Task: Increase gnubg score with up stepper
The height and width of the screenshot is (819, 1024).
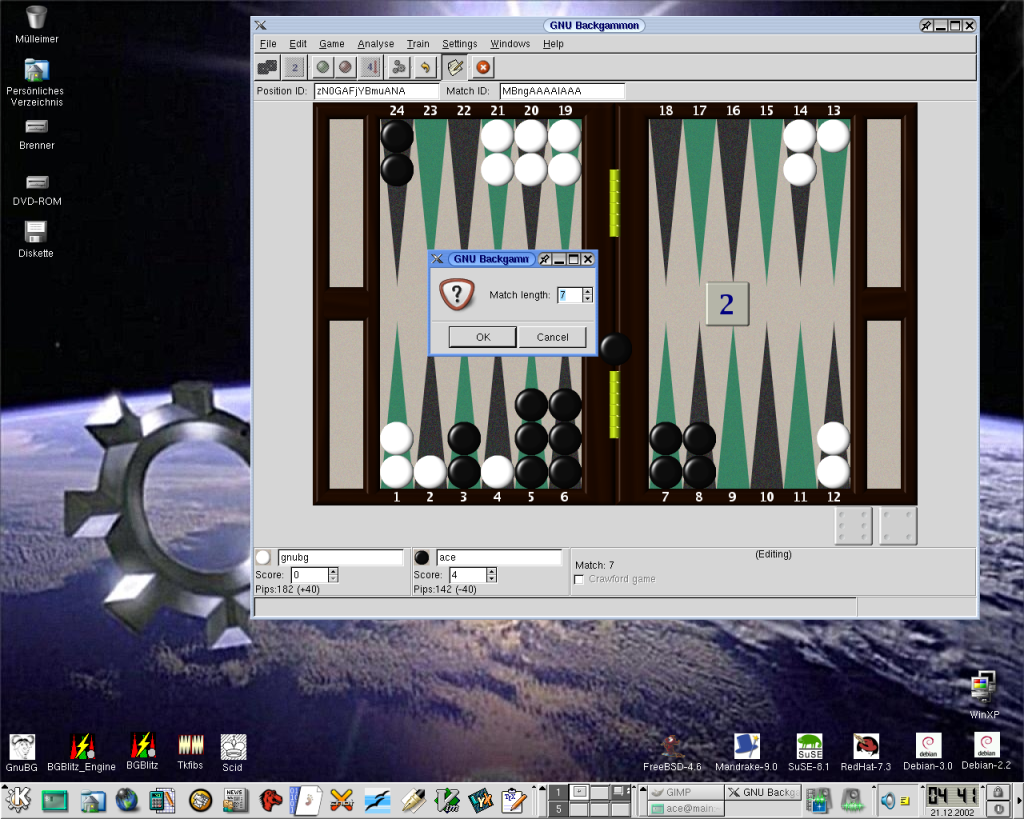Action: click(x=333, y=571)
